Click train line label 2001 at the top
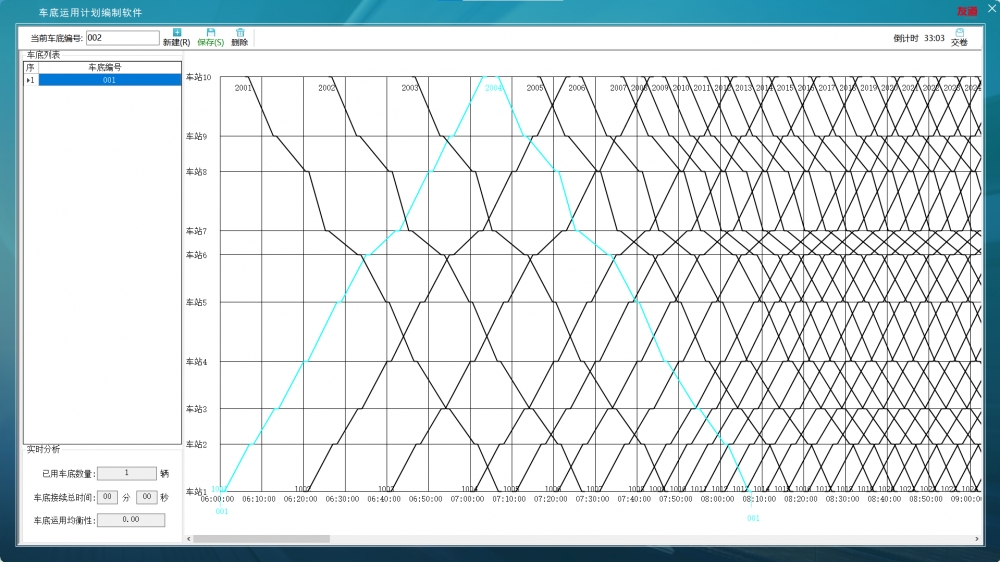The height and width of the screenshot is (562, 1000). coord(243,88)
